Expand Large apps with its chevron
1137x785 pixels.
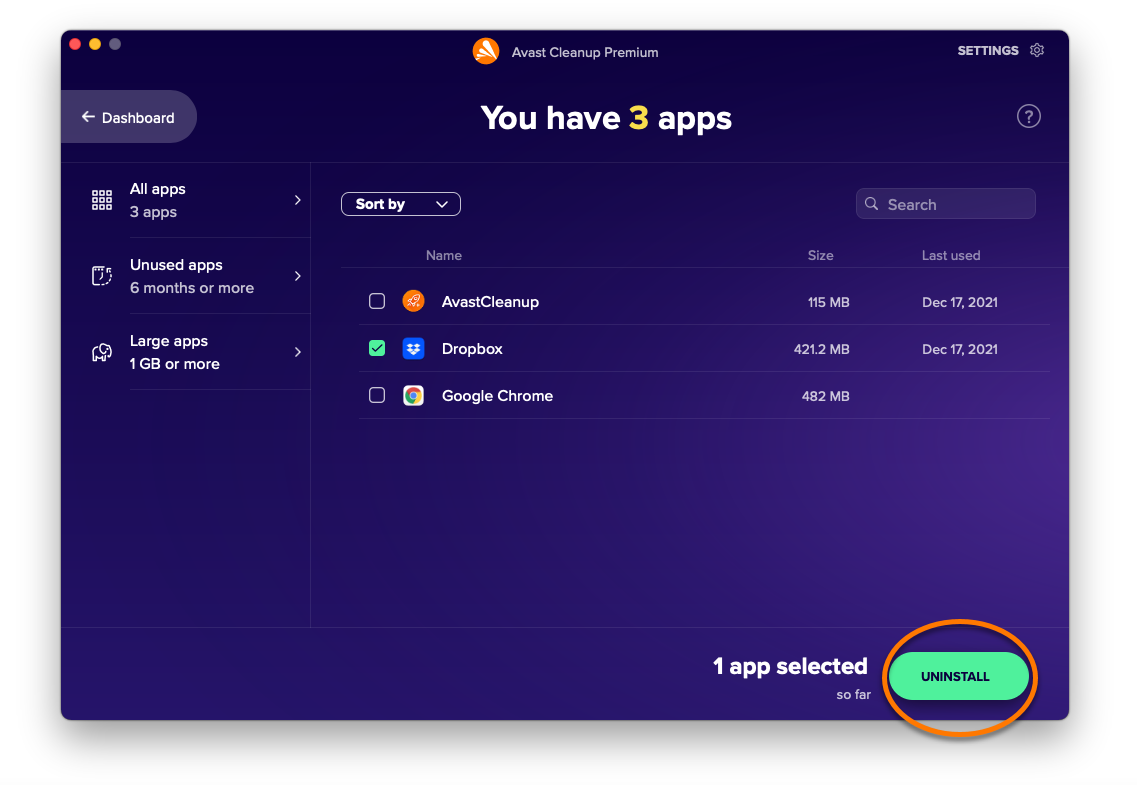(297, 352)
